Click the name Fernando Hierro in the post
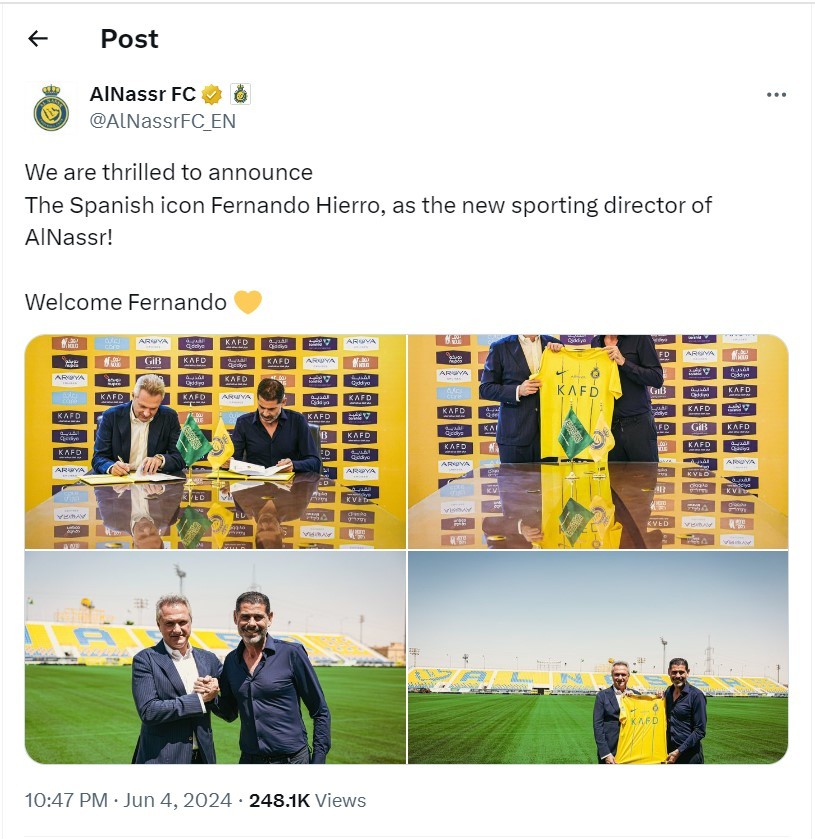This screenshot has width=815, height=839. (x=309, y=205)
